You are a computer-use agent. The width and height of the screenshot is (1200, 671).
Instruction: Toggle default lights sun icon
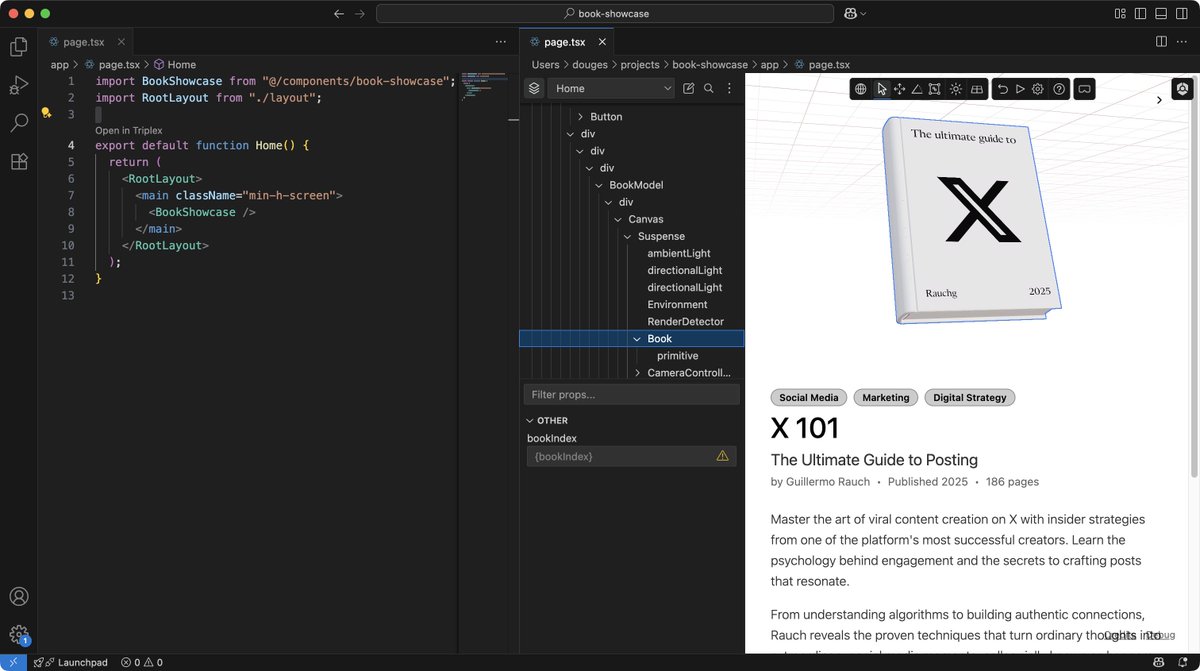[956, 89]
